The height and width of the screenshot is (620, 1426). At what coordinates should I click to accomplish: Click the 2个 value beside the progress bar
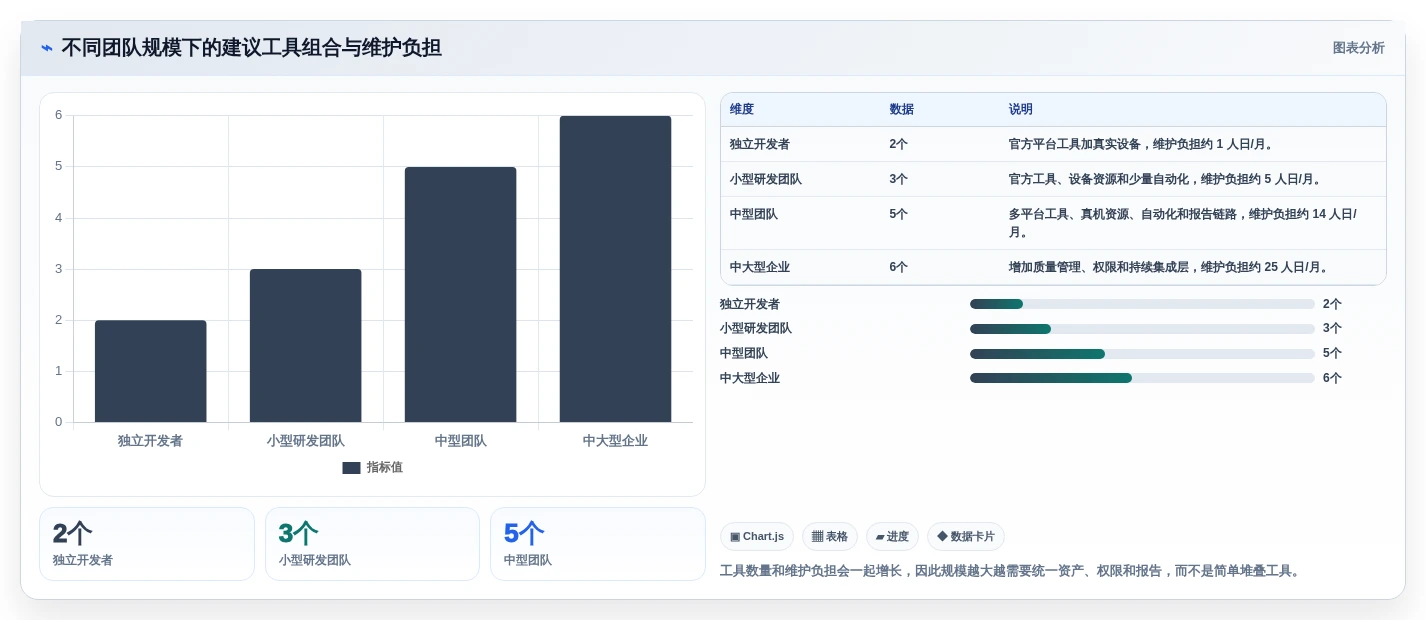click(x=1332, y=304)
